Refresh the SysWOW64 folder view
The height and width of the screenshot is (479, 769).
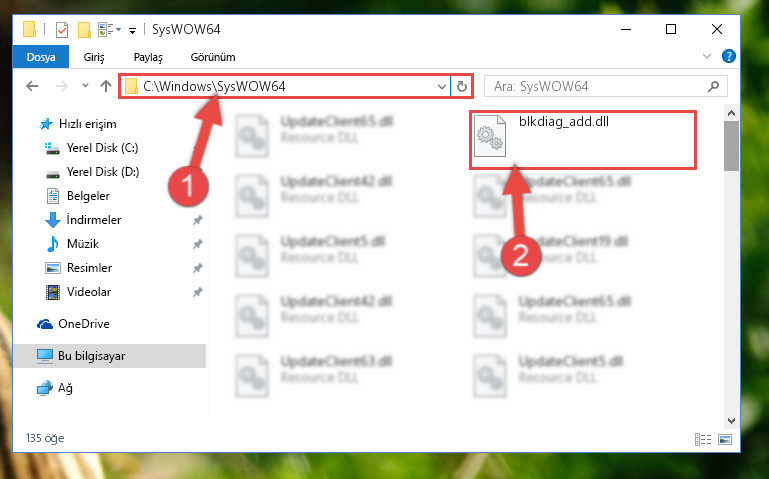[461, 87]
